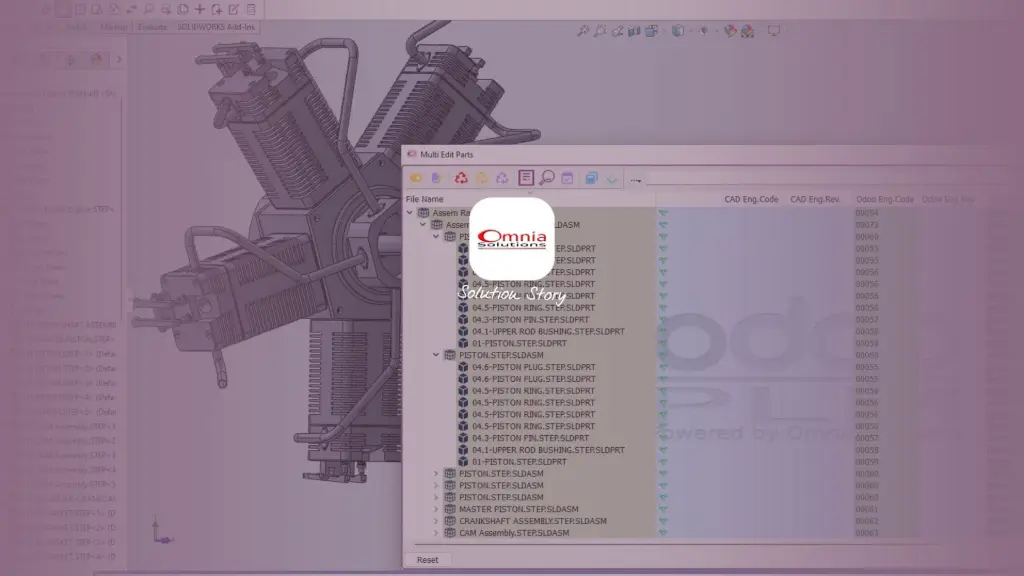Viewport: 1024px width, 576px height.
Task: Open the Display Style cube icon in view toolbar
Action: 678,31
